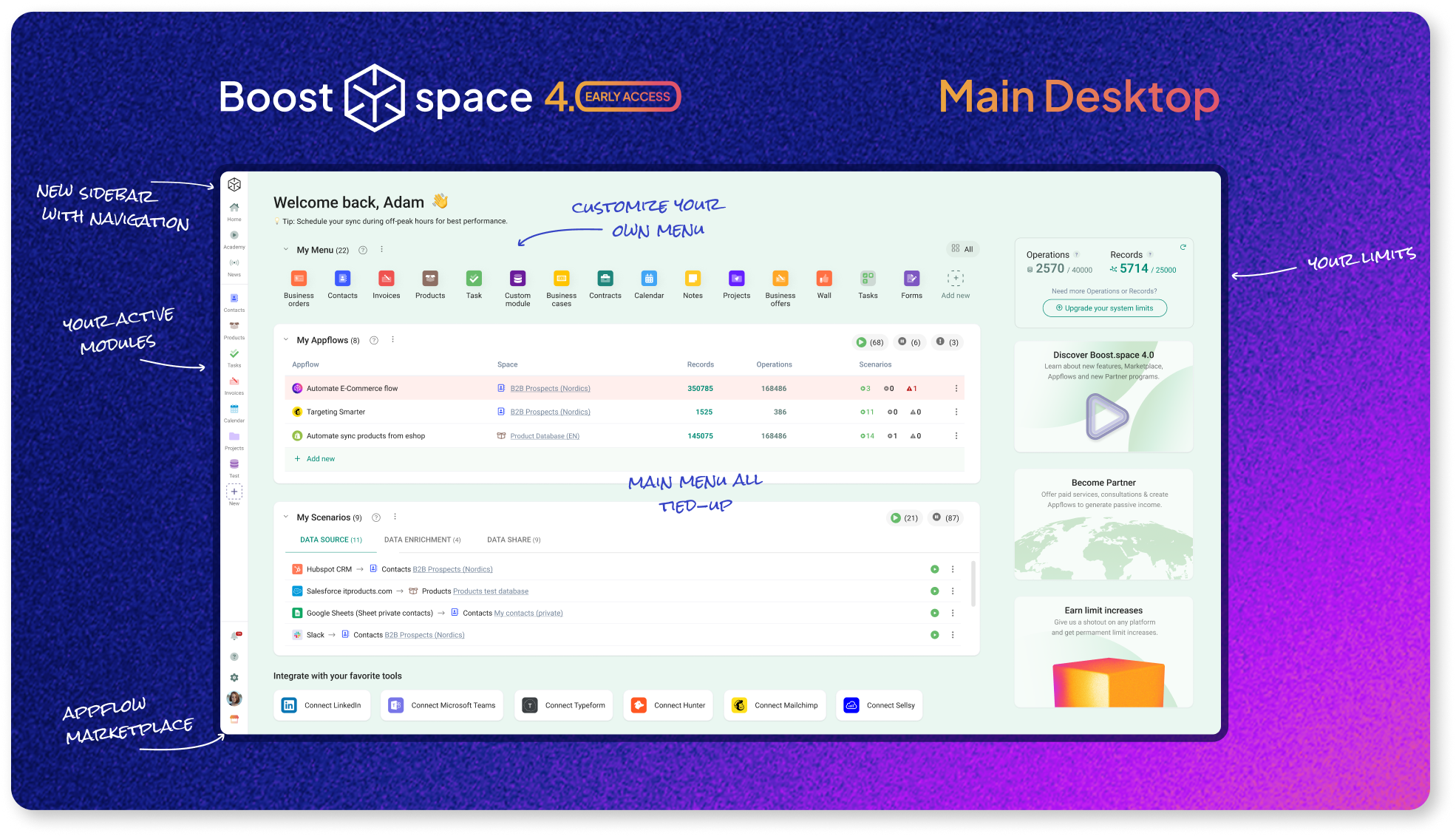Viewport: 1456px width, 836px height.
Task: Click the News icon in the sidebar
Action: click(234, 262)
